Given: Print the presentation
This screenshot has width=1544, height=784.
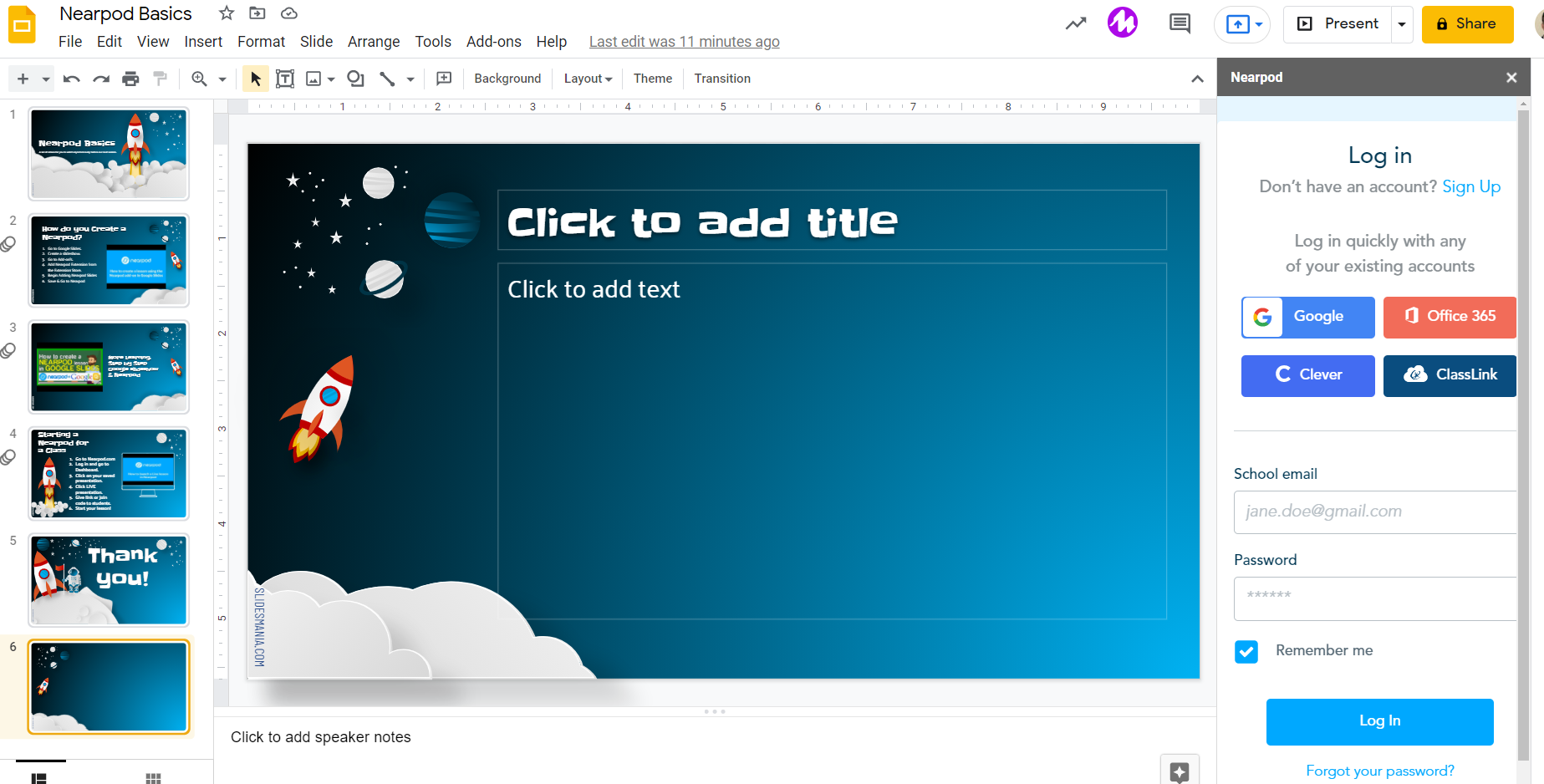Looking at the screenshot, I should [x=130, y=79].
